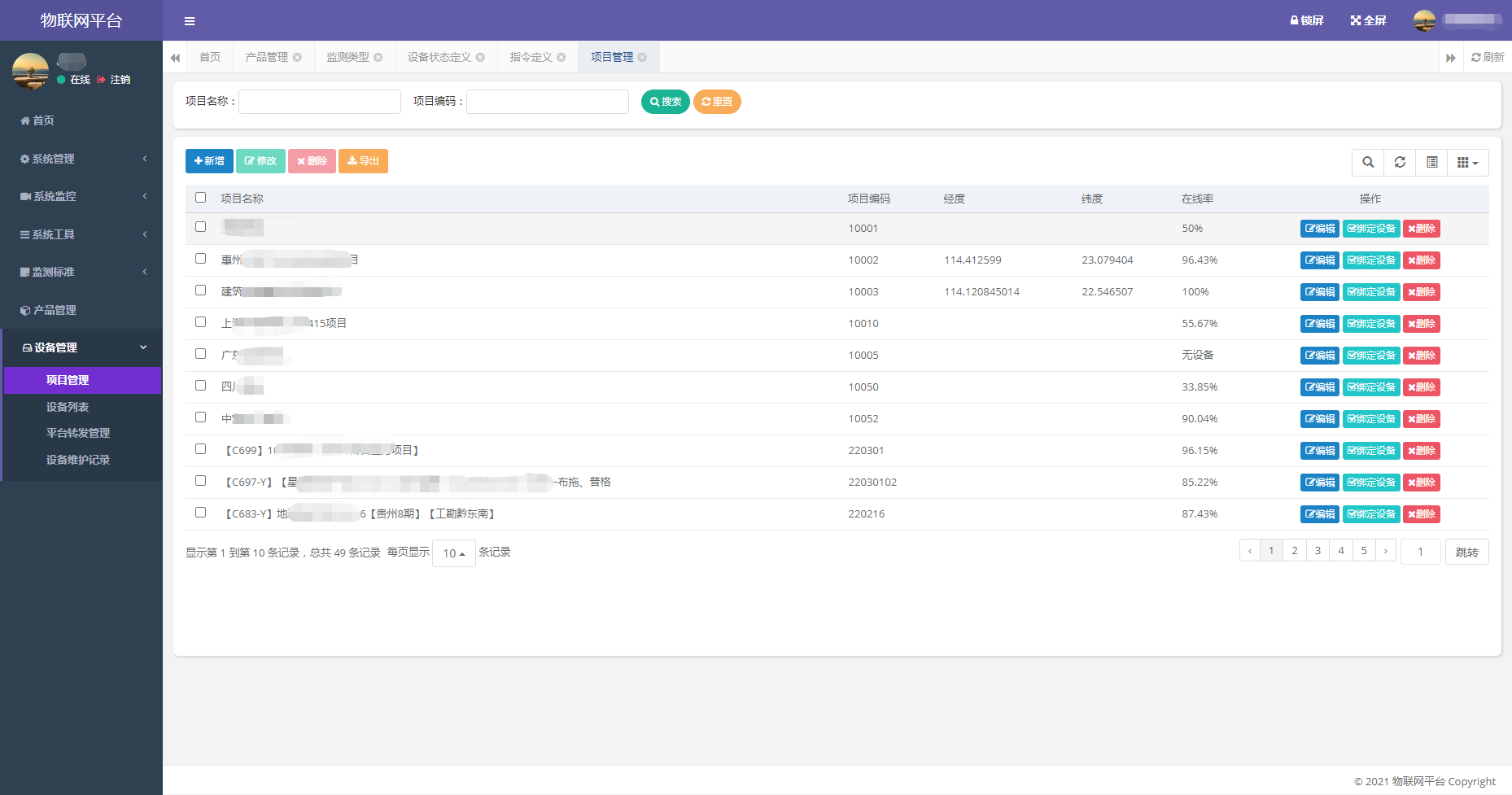
Task: Select checkbox for project code 10002
Action: [201, 259]
